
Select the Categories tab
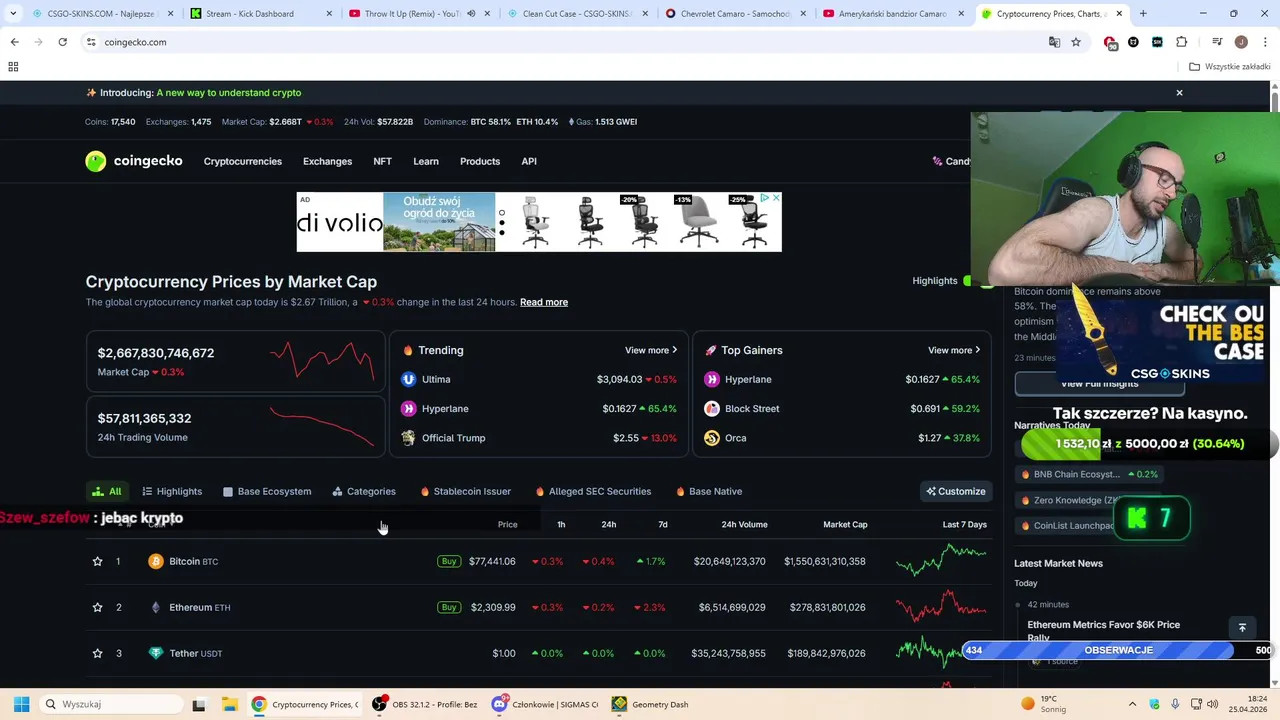364,491
